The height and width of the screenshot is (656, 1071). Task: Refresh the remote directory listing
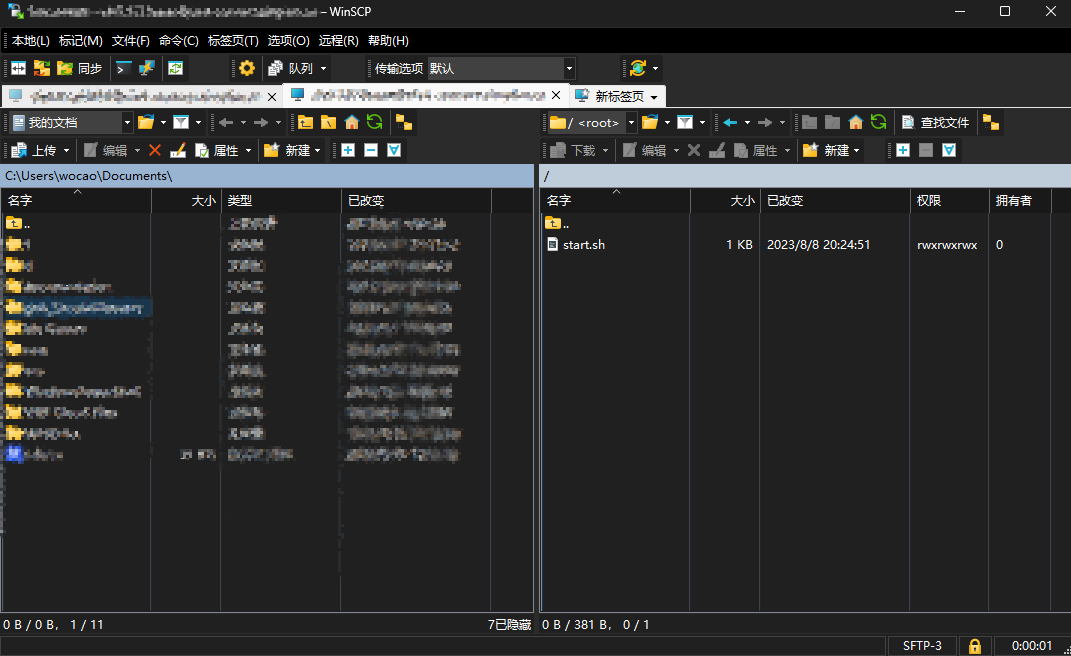878,122
